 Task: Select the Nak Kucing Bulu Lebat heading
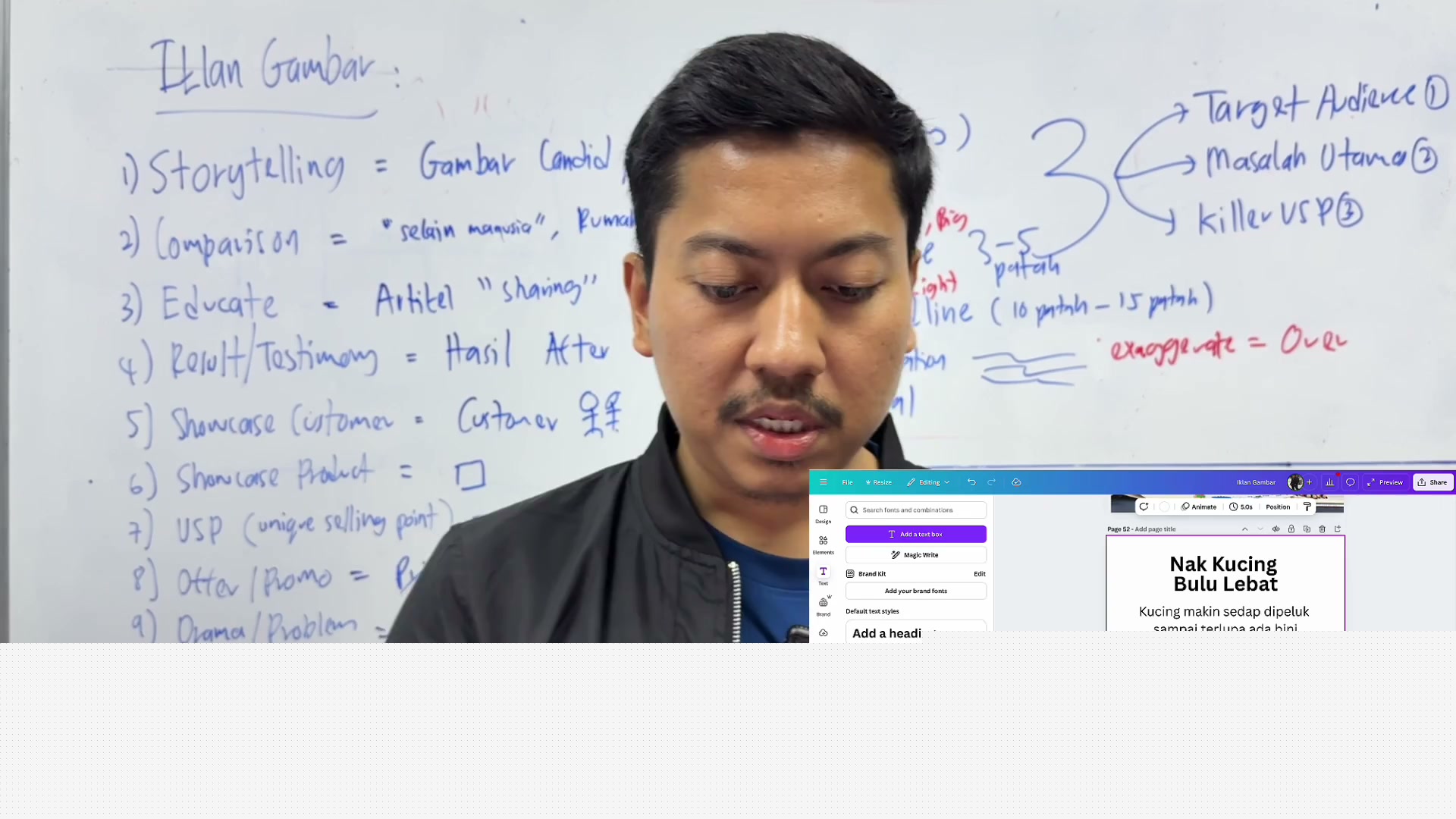[x=1224, y=574]
